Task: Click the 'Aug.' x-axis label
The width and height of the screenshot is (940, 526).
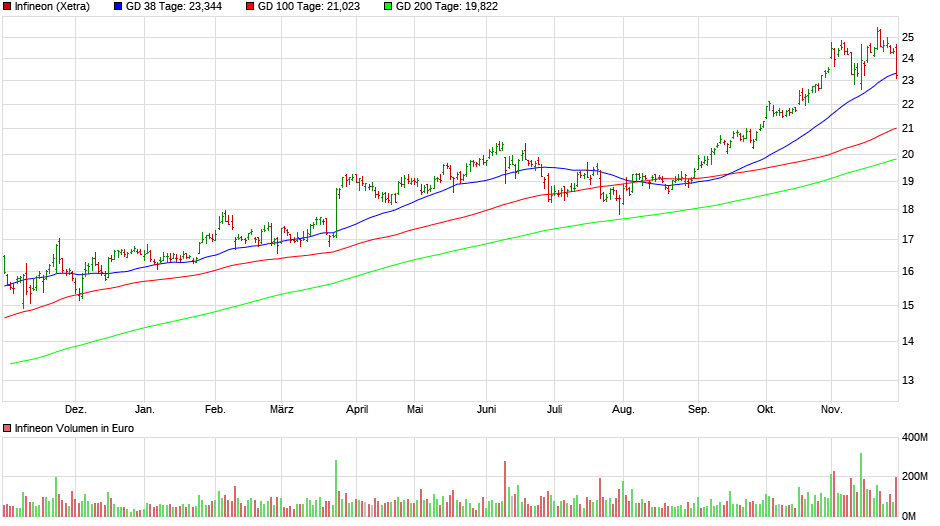Action: tap(623, 410)
